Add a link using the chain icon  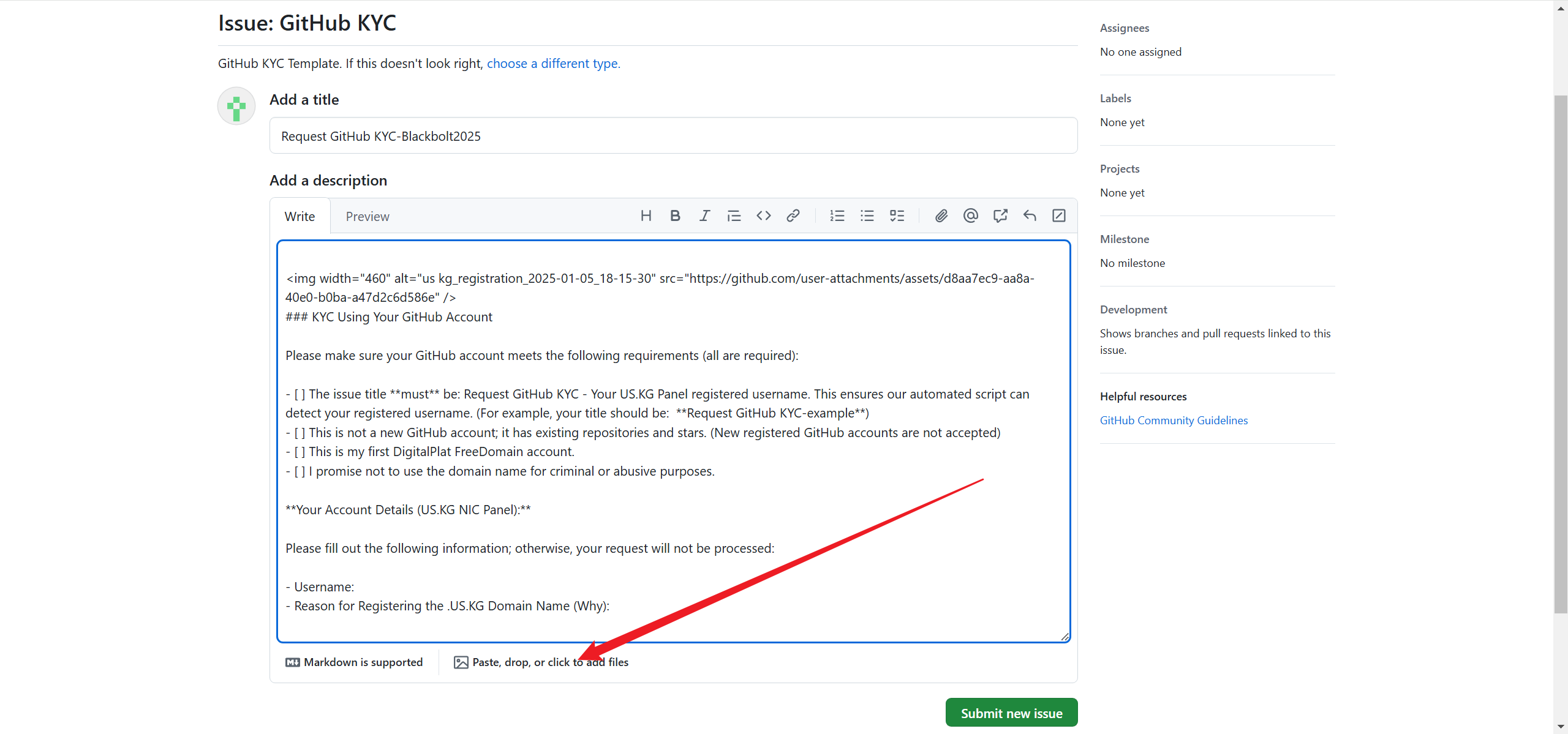tap(793, 215)
